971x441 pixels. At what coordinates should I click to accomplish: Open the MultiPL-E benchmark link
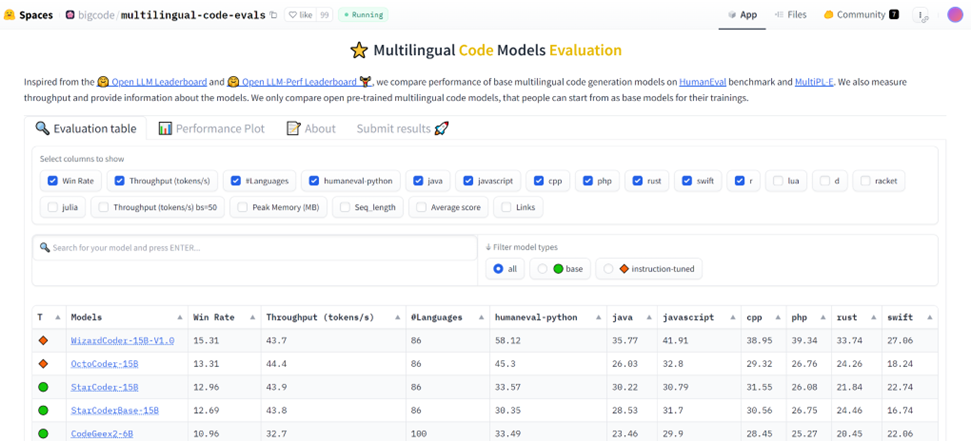coord(815,81)
